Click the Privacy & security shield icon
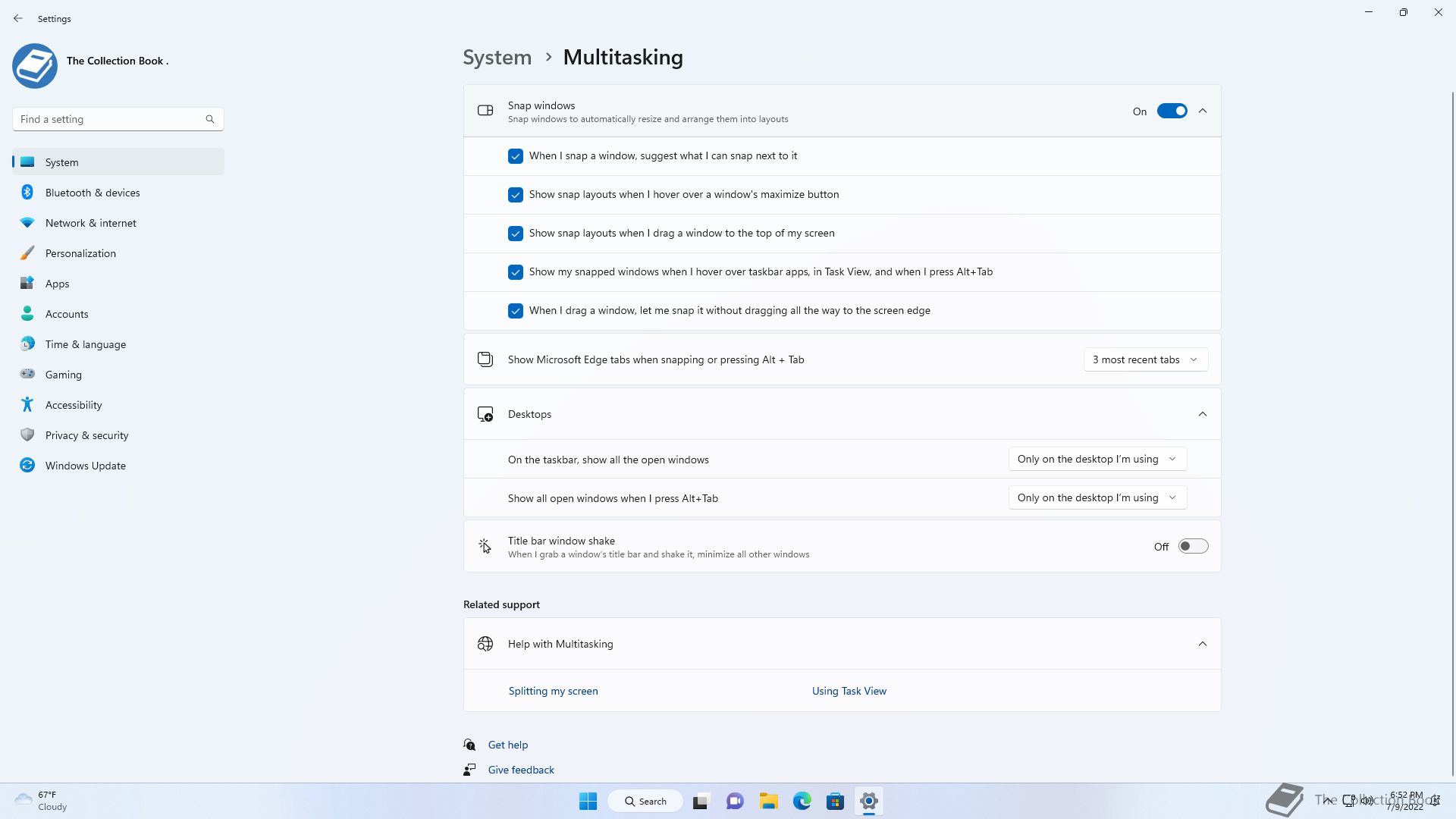The image size is (1456, 819). tap(27, 435)
